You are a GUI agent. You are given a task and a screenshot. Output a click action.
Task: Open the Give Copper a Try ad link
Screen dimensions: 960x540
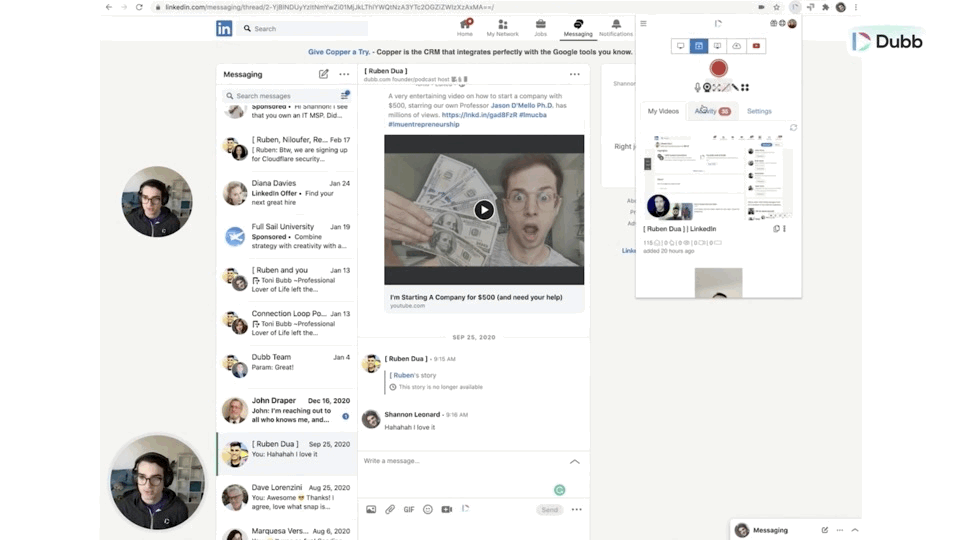[x=339, y=52]
